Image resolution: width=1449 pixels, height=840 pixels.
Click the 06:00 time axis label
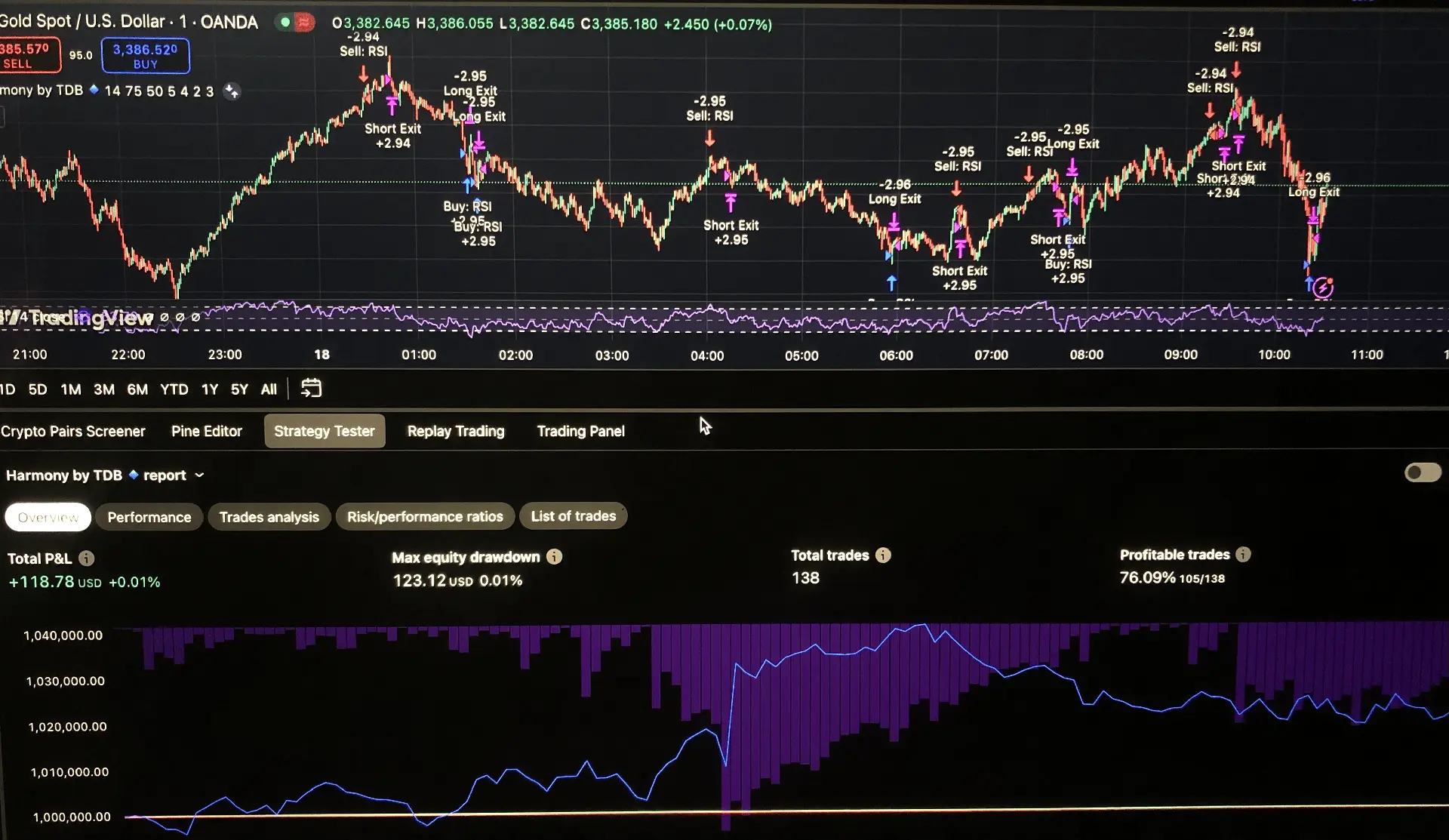[x=896, y=355]
